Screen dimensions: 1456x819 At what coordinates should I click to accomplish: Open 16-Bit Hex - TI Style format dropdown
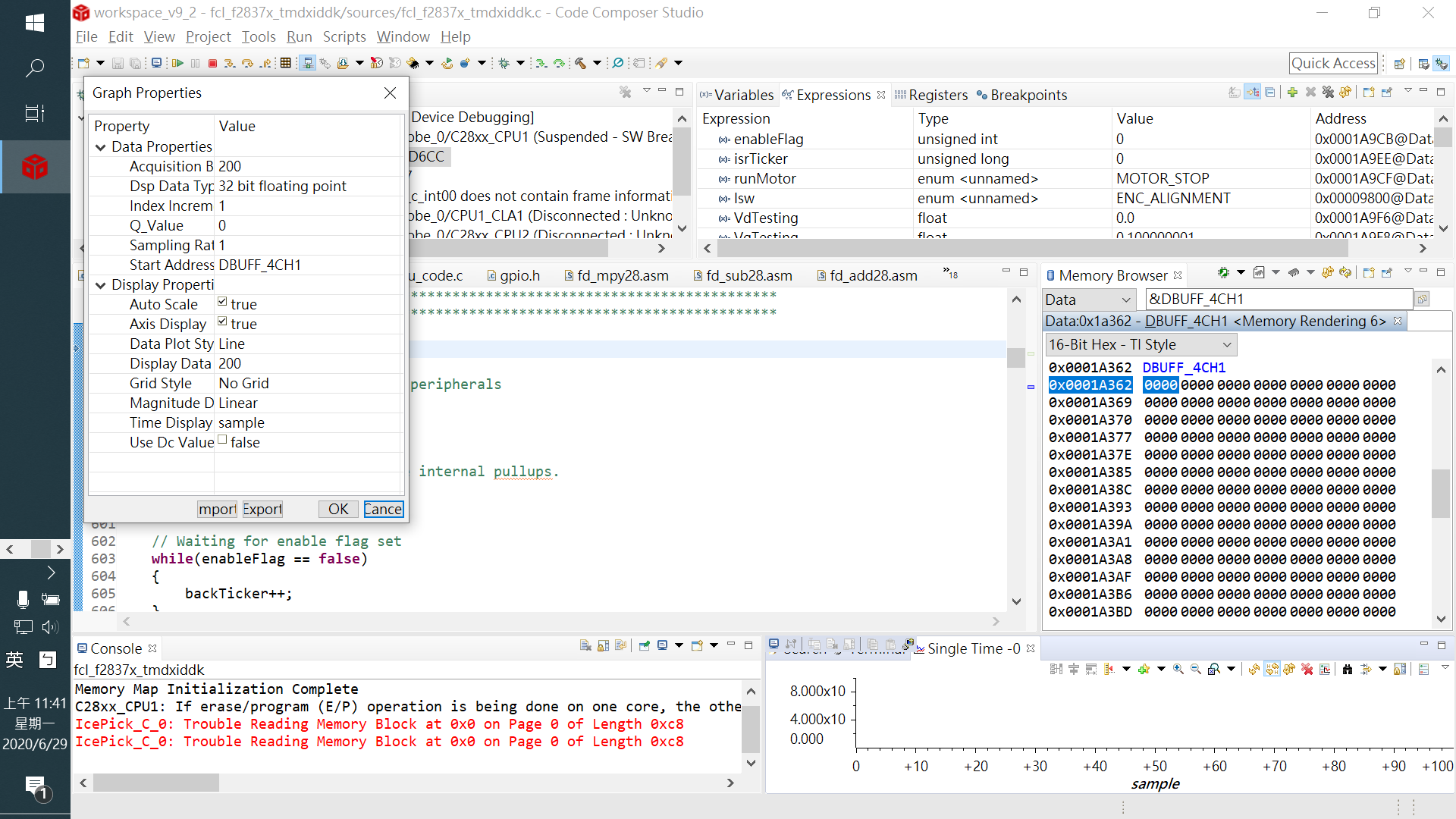pos(1141,345)
